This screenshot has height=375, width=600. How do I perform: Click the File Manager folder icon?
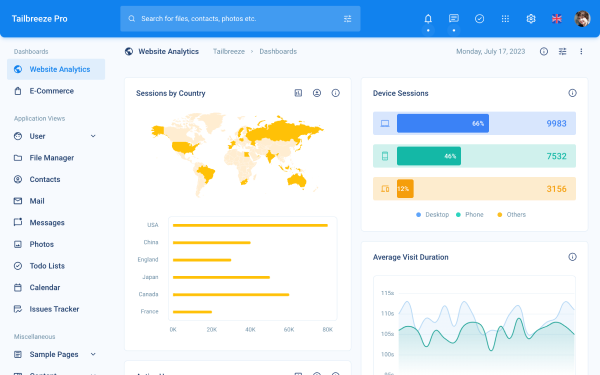[x=18, y=158]
